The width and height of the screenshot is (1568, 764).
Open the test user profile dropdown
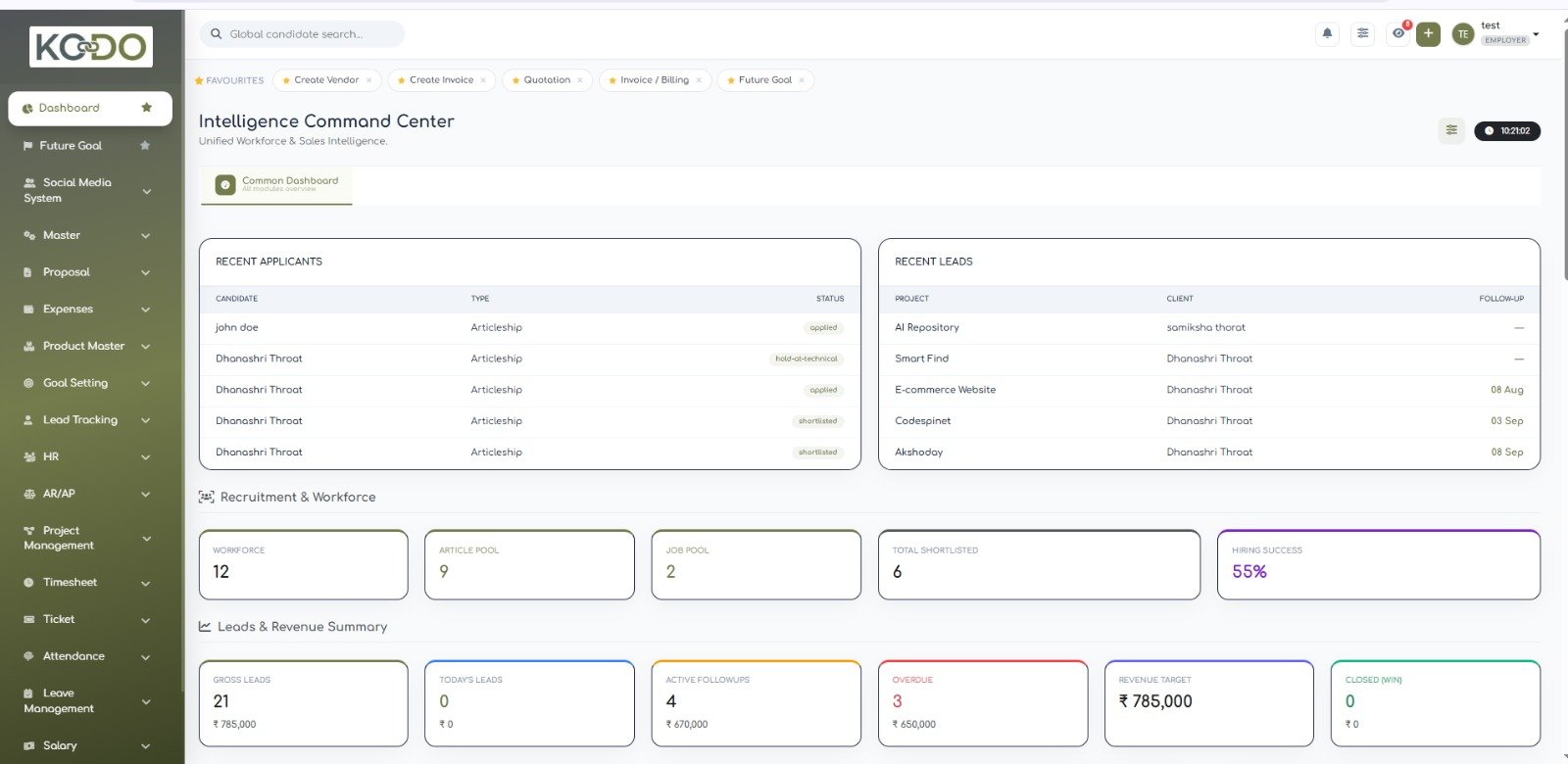point(1496,33)
